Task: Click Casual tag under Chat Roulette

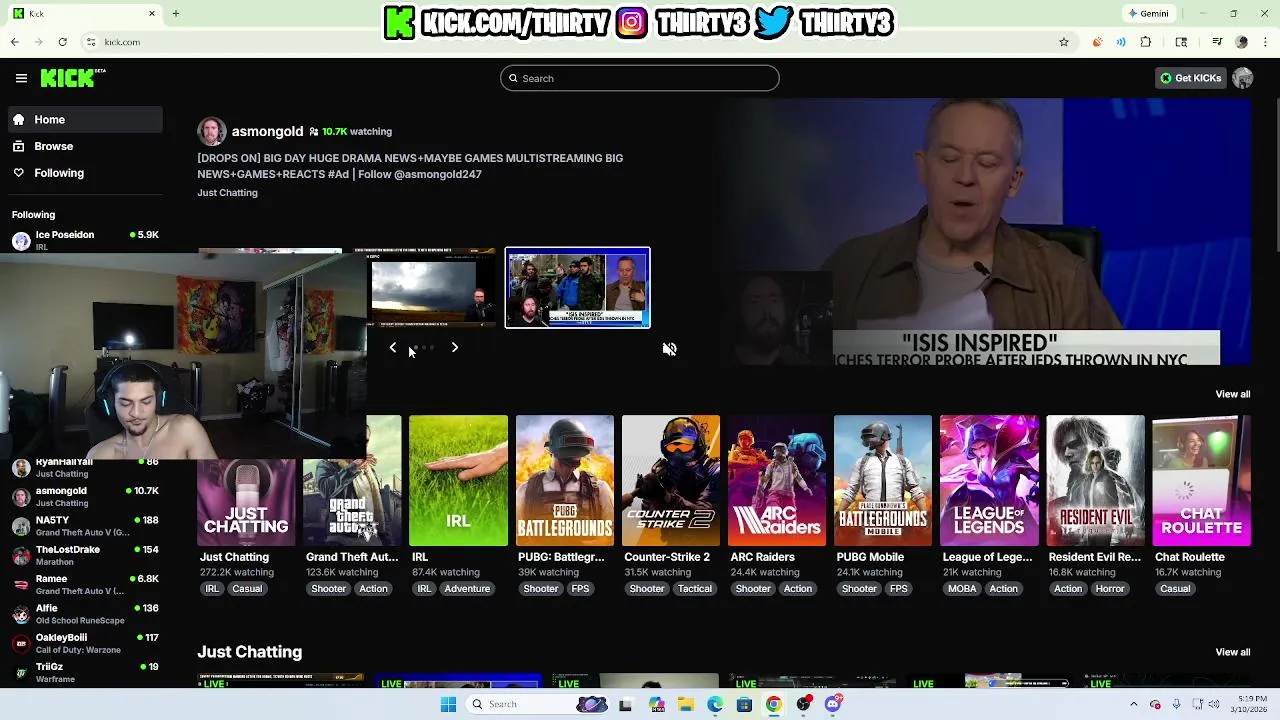Action: (x=1175, y=589)
